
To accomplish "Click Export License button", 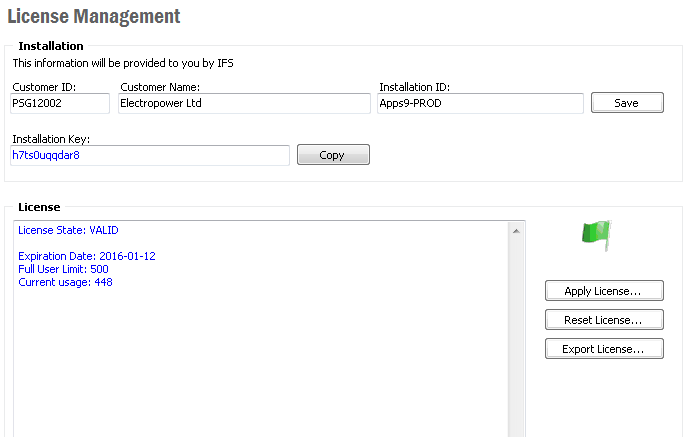I will click(604, 349).
